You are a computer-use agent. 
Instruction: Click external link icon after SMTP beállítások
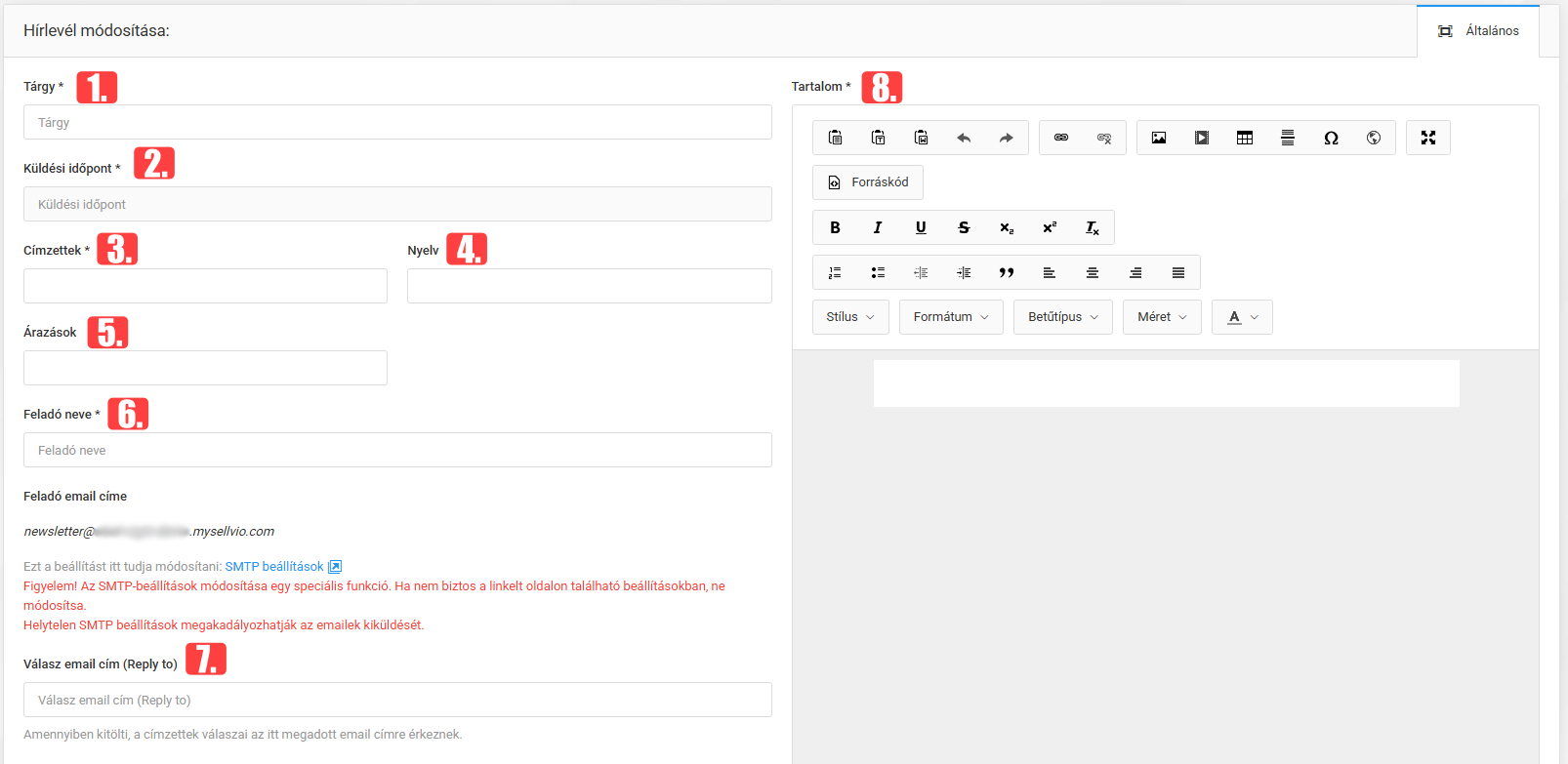[335, 567]
